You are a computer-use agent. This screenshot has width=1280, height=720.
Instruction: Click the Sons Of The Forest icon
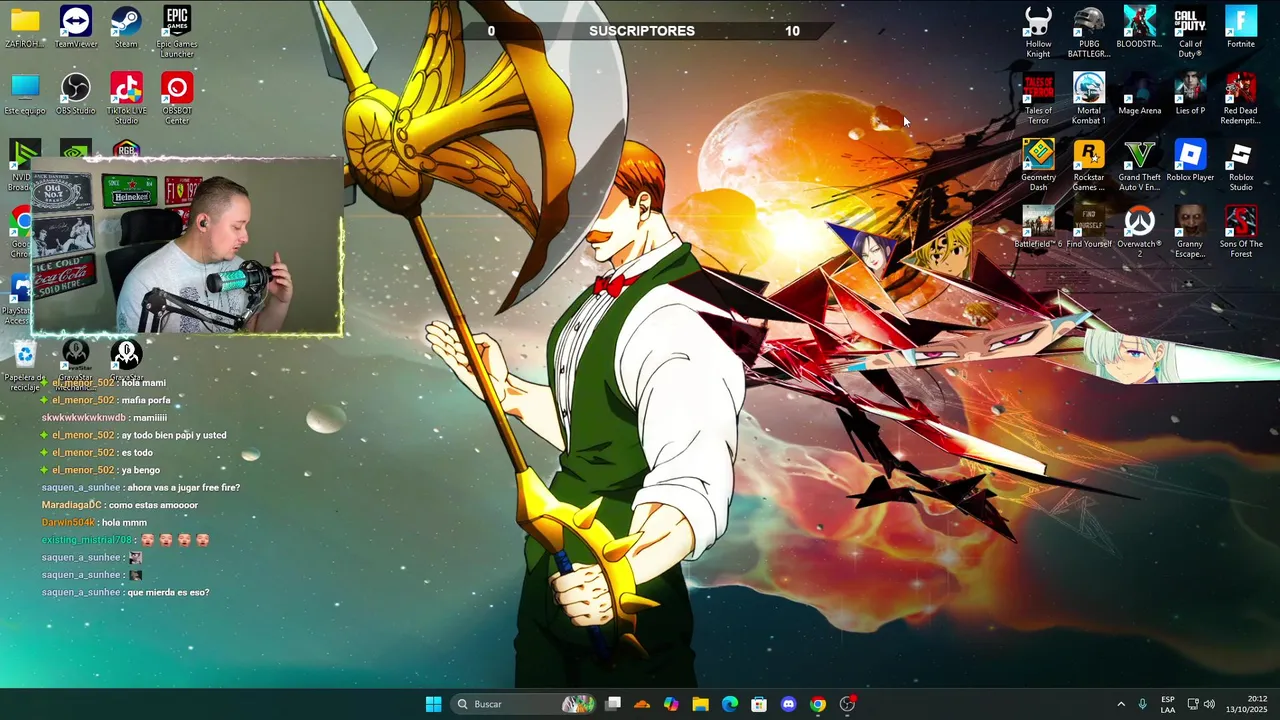(1241, 232)
